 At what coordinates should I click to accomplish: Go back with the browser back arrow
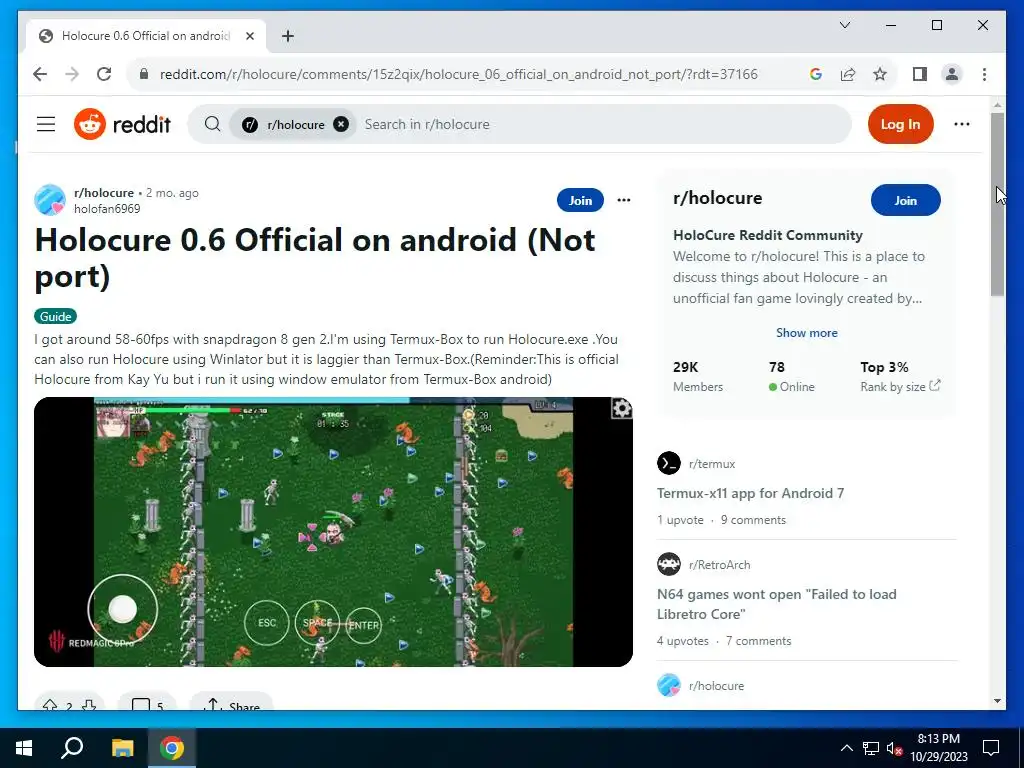40,74
